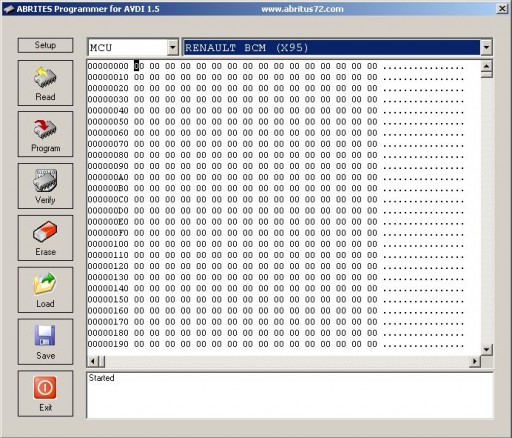Click the Verify chip icon button
Viewport: 512px width, 438px height.
(45, 186)
